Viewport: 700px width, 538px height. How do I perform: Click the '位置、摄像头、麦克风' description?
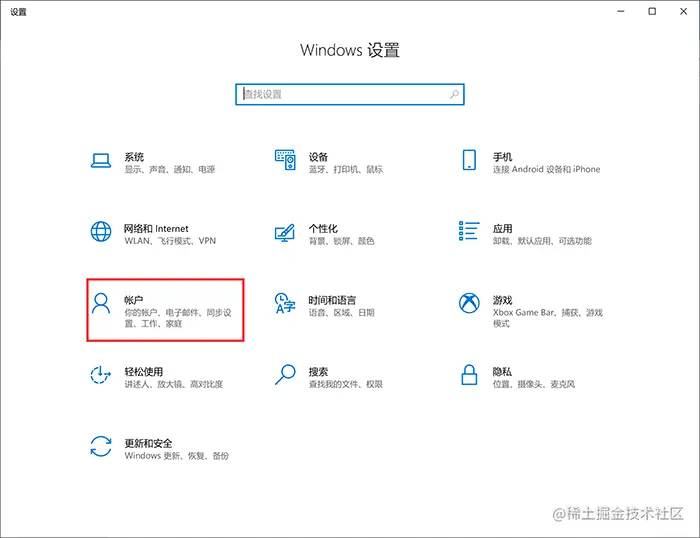(533, 384)
